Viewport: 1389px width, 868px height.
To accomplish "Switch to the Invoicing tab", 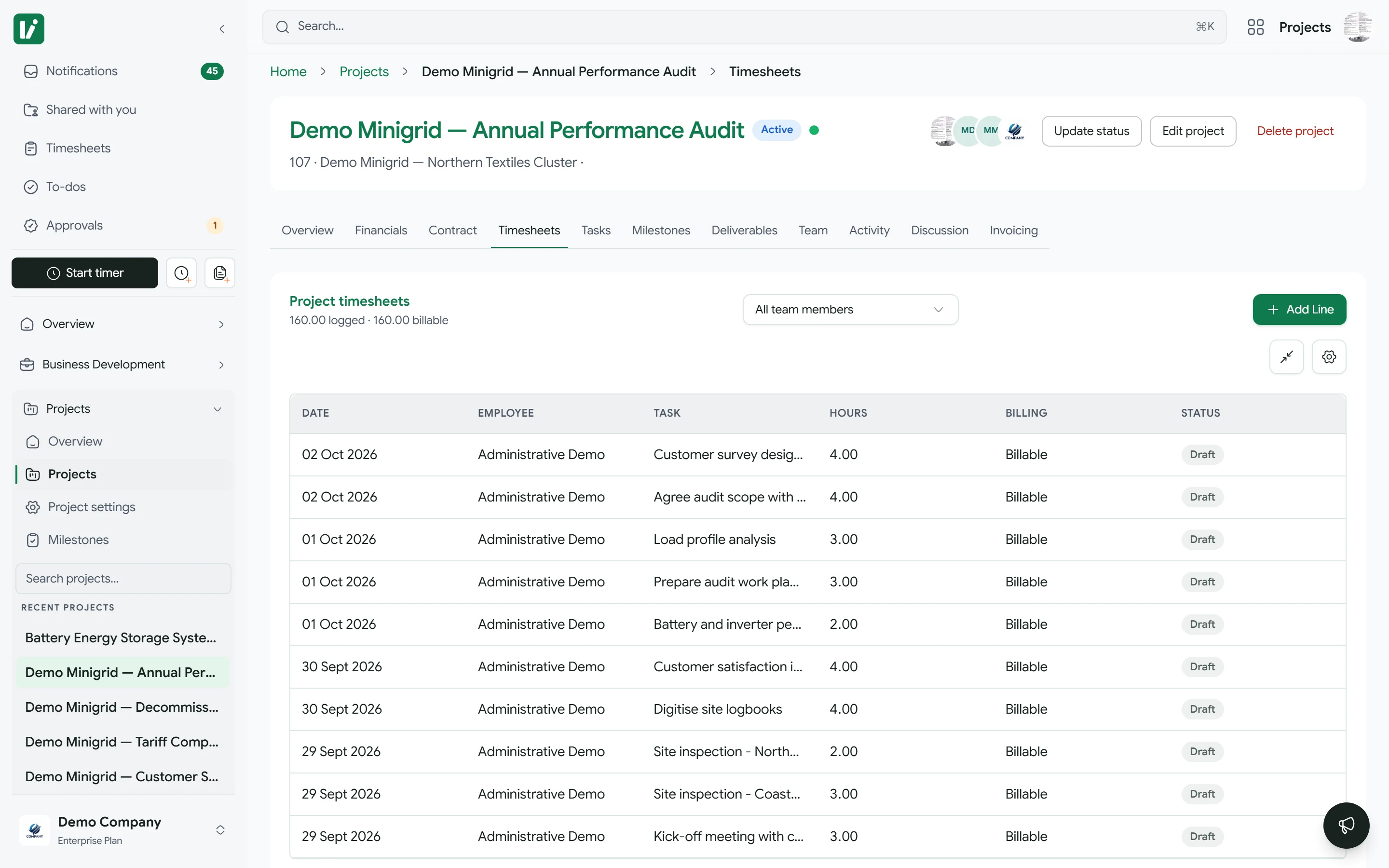I will pyautogui.click(x=1014, y=230).
